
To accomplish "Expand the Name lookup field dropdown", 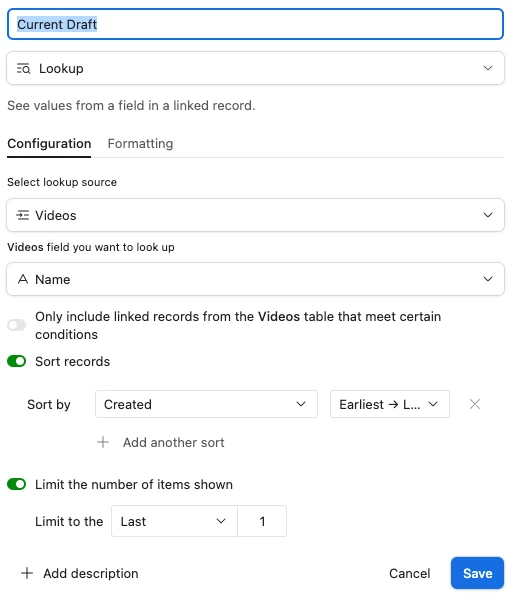I will (x=256, y=279).
